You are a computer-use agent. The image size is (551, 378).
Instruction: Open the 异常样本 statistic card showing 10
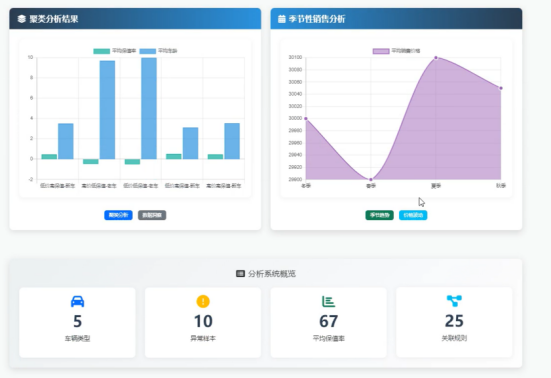[x=203, y=322]
